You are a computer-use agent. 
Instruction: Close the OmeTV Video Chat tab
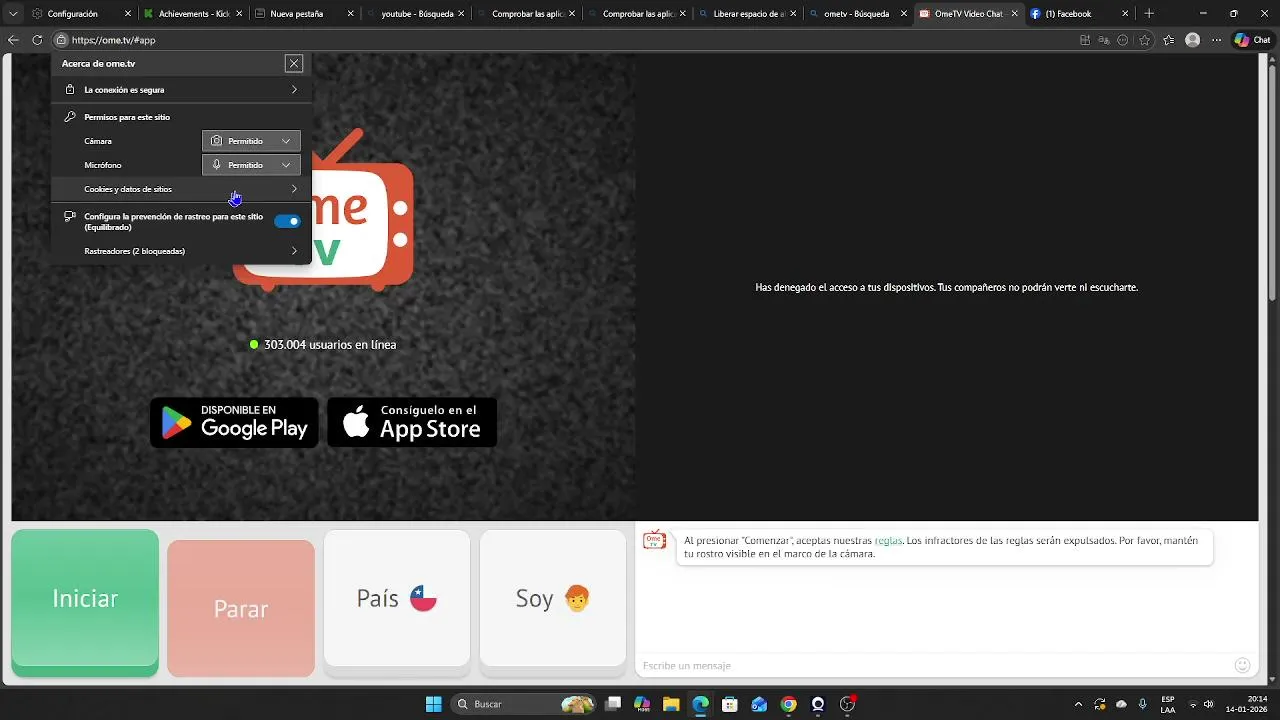click(1015, 14)
